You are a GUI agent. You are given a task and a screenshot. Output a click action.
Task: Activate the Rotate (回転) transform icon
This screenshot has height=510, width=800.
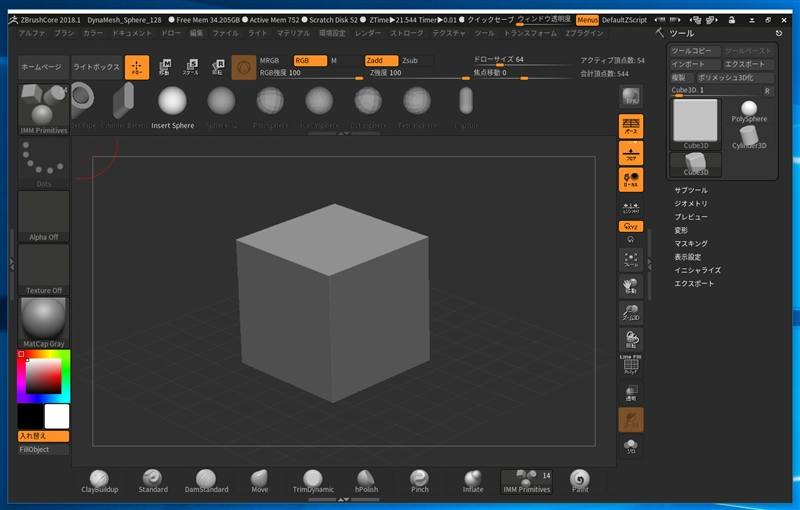(x=218, y=67)
